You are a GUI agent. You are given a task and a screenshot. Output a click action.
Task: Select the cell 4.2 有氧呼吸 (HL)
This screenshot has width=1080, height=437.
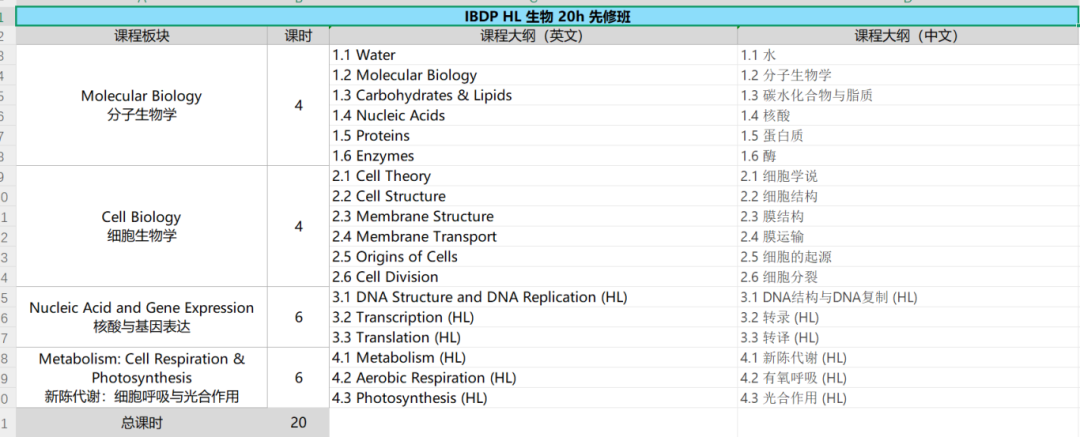click(908, 378)
